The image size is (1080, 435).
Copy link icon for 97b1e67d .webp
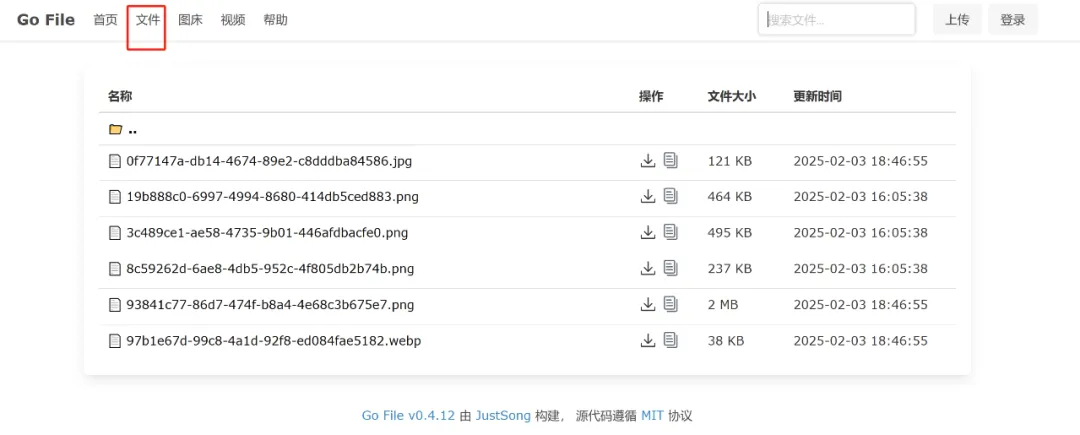(x=671, y=340)
